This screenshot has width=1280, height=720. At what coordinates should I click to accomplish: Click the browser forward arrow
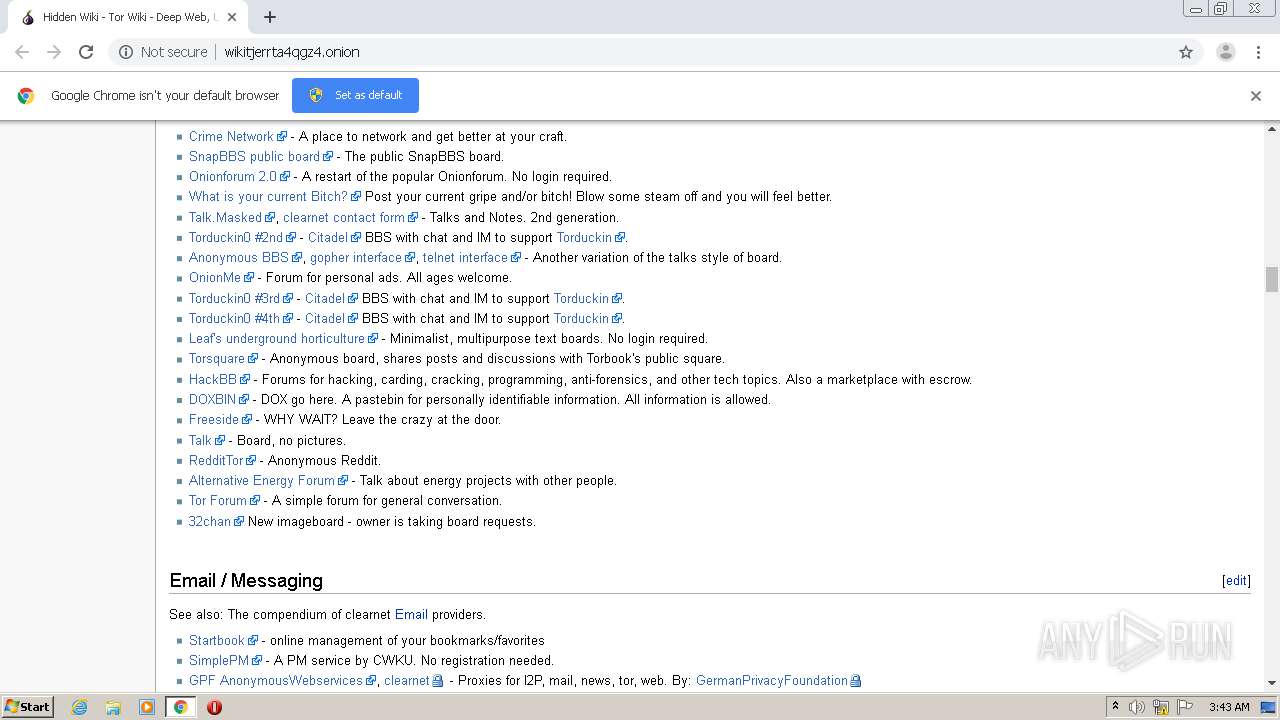54,52
